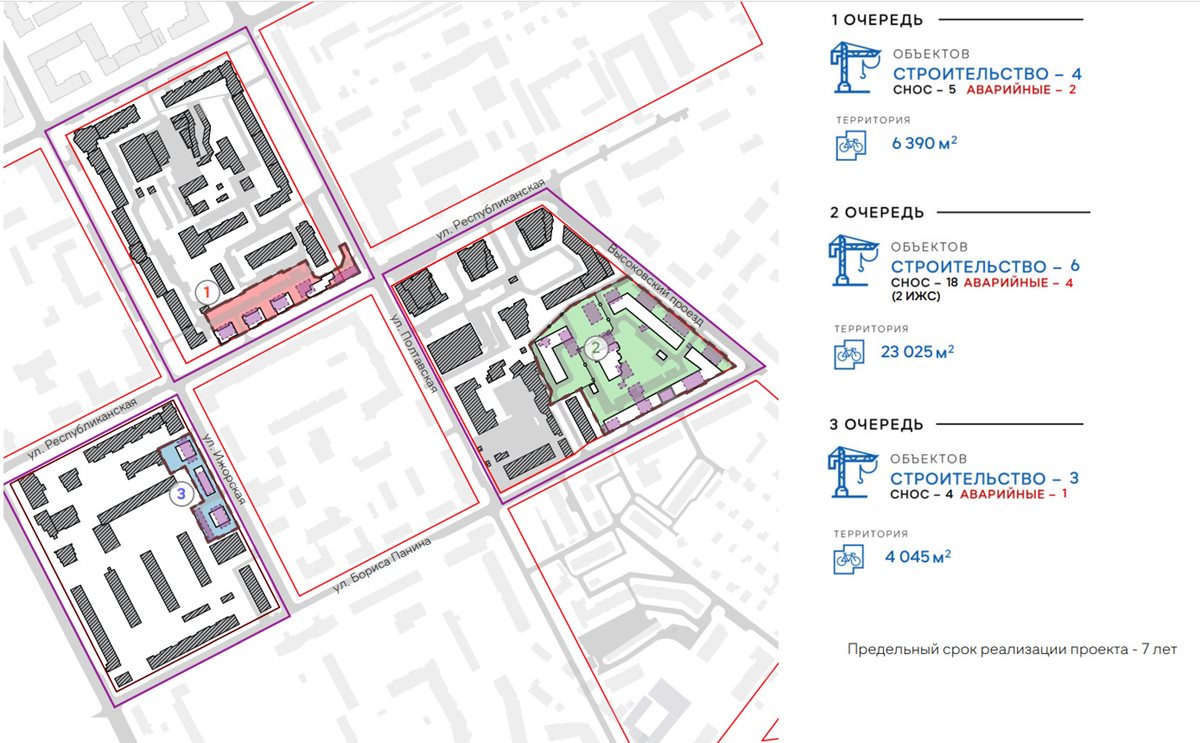The width and height of the screenshot is (1200, 743).
Task: Click text 'СТРОИТЕЛЬСТВО – 6'
Action: pyautogui.click(x=986, y=266)
